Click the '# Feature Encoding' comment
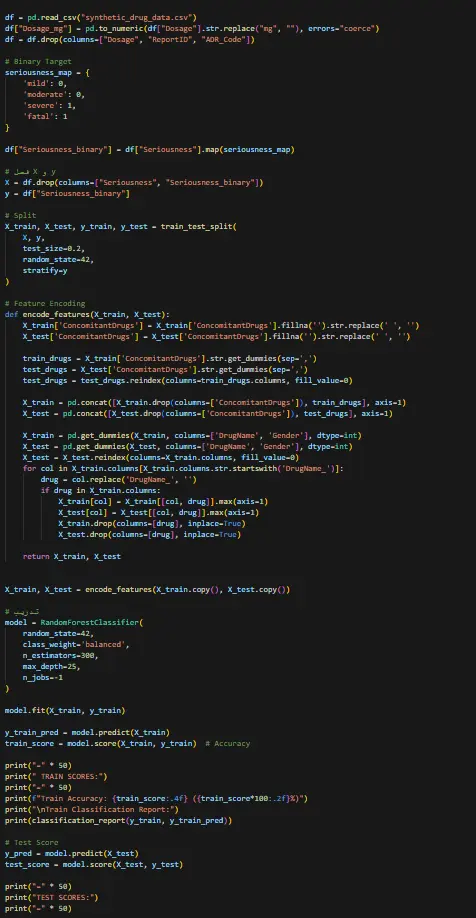 [x=45, y=303]
